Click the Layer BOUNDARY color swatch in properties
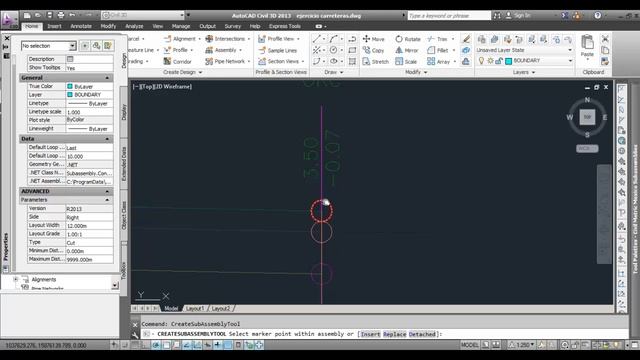Image resolution: width=640 pixels, height=360 pixels. coord(70,94)
